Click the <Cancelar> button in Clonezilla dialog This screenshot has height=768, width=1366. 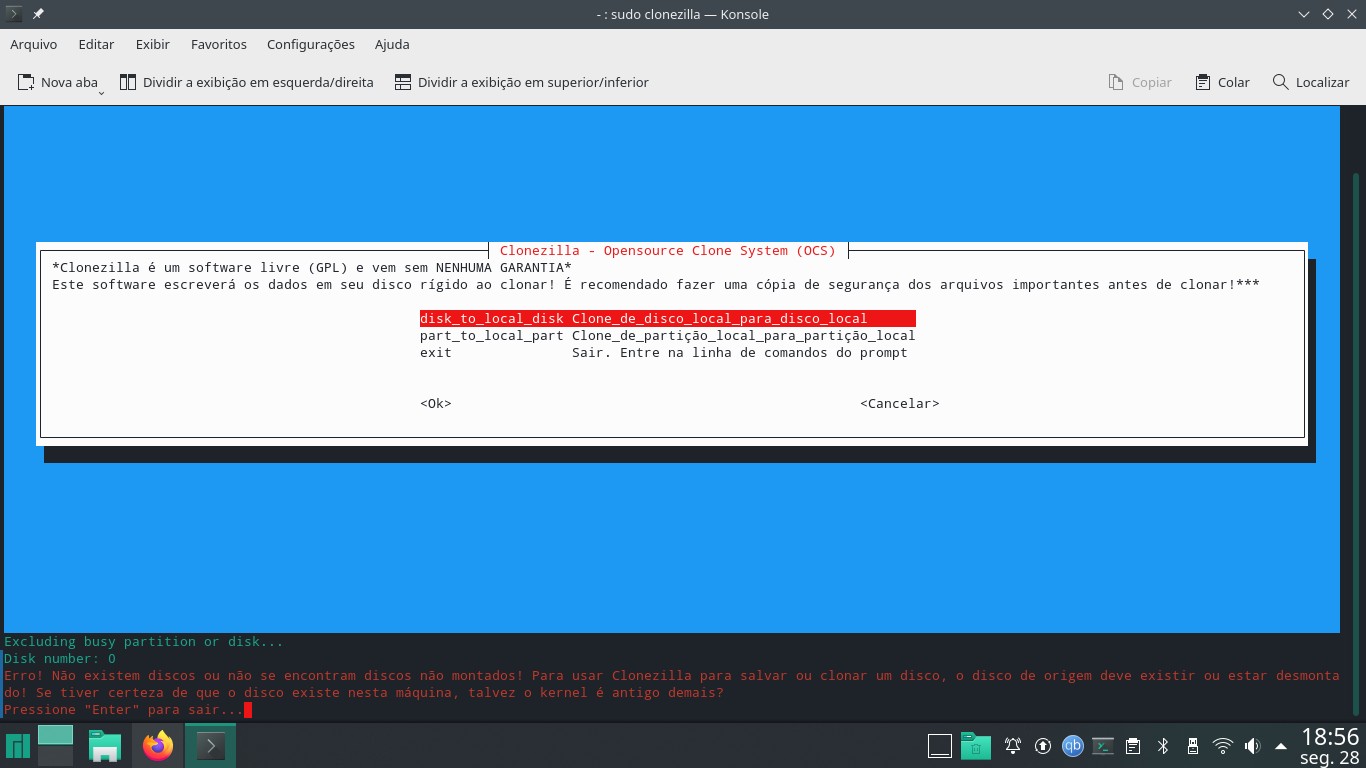tap(899, 403)
